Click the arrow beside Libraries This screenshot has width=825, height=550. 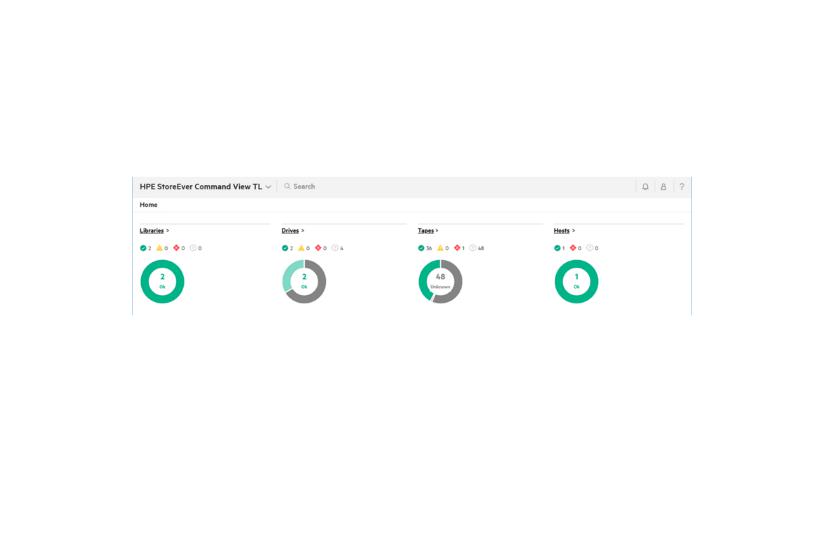coord(168,231)
